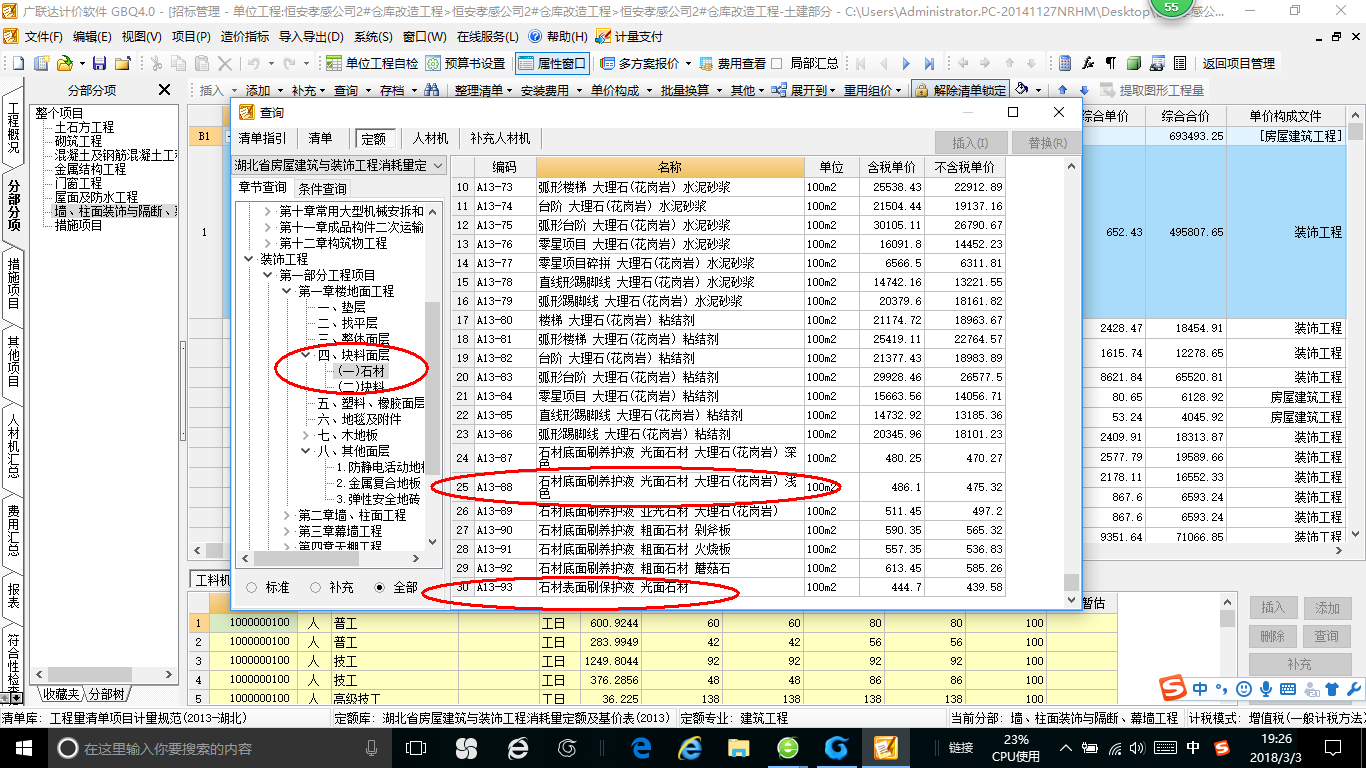The width and height of the screenshot is (1366, 768).
Task: Click the Cortana search input box
Action: coord(217,748)
